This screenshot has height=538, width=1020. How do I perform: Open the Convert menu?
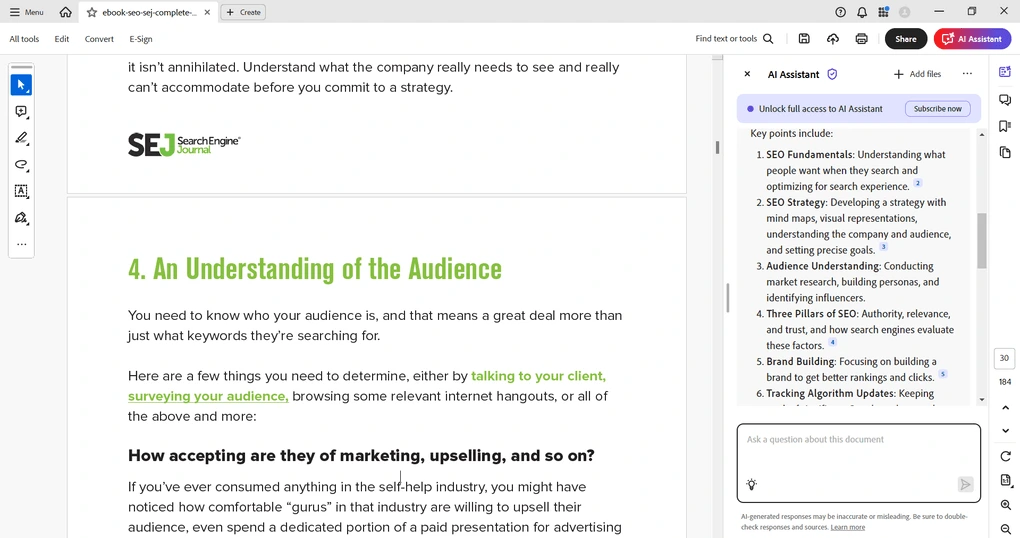click(x=99, y=39)
